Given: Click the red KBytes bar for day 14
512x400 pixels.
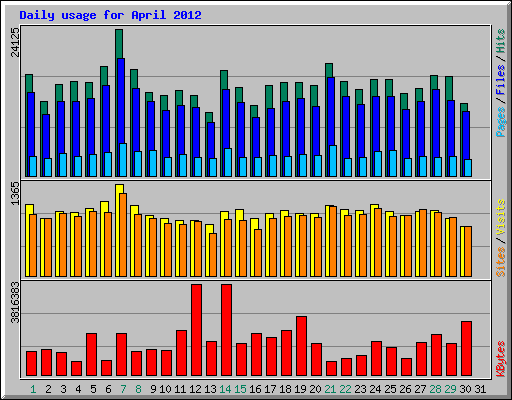Looking at the screenshot, I should (226, 330).
